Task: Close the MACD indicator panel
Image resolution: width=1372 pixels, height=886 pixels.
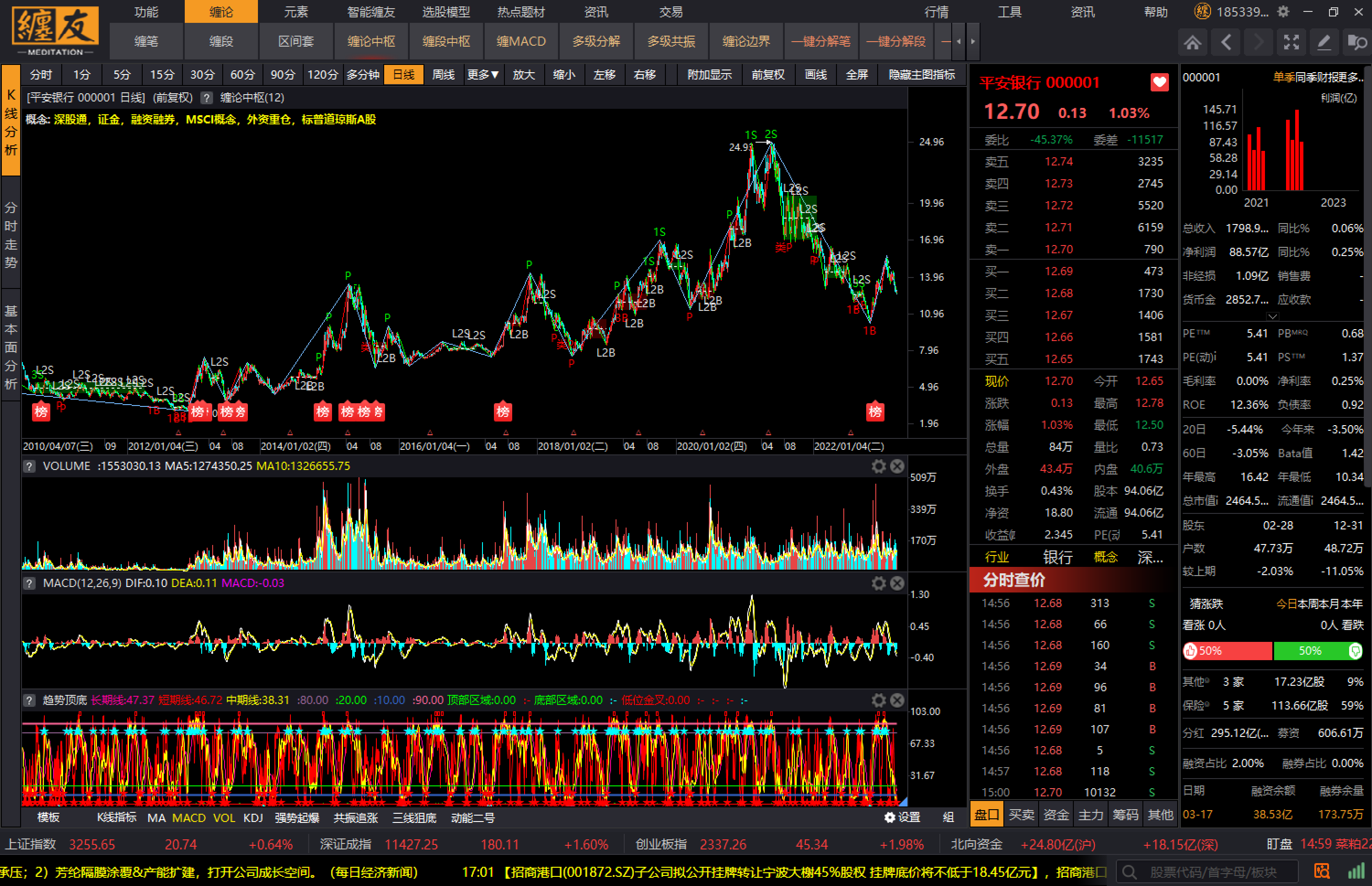Action: [x=897, y=583]
